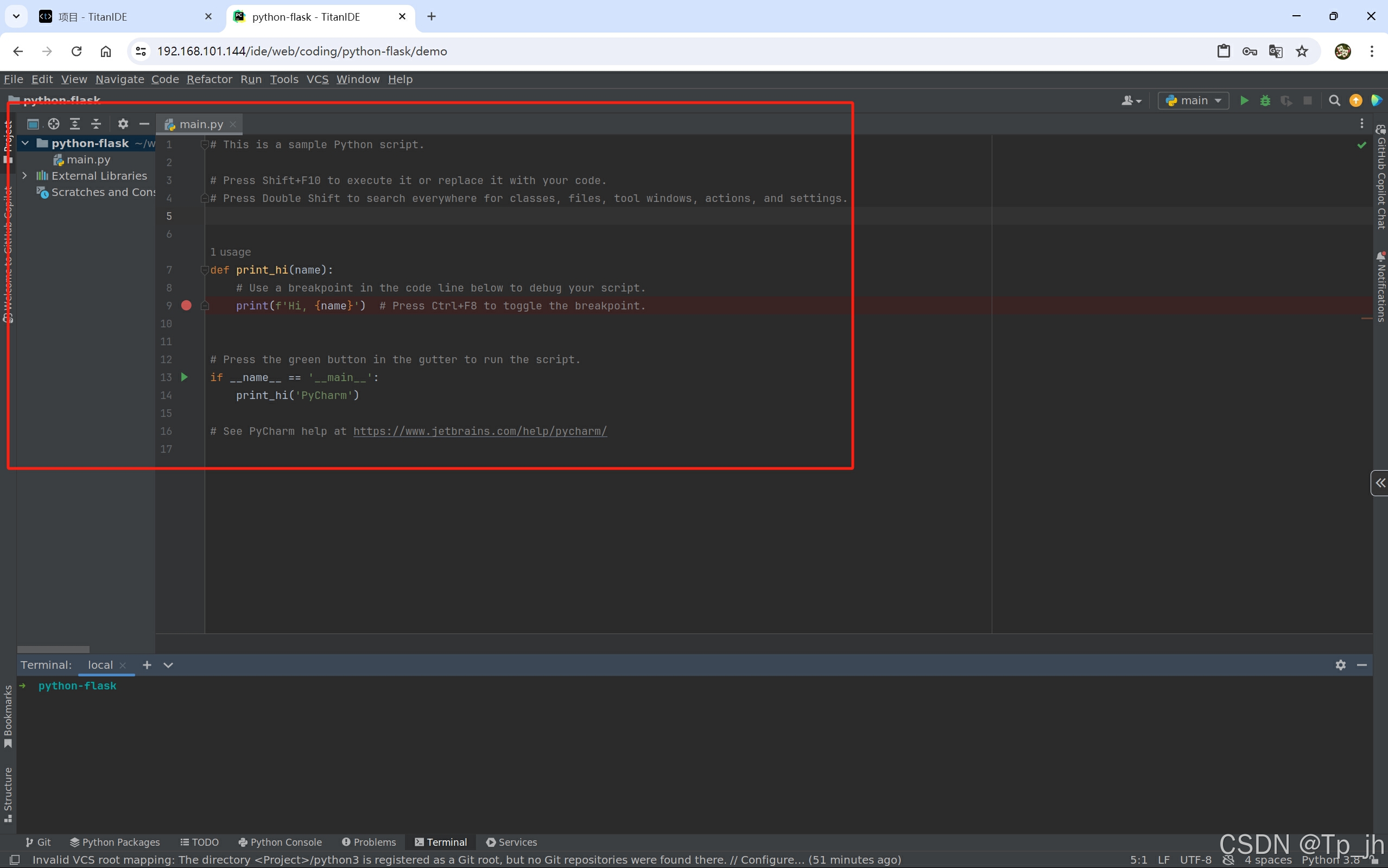Open the Git tool window
This screenshot has height=868, width=1388.
pos(38,842)
